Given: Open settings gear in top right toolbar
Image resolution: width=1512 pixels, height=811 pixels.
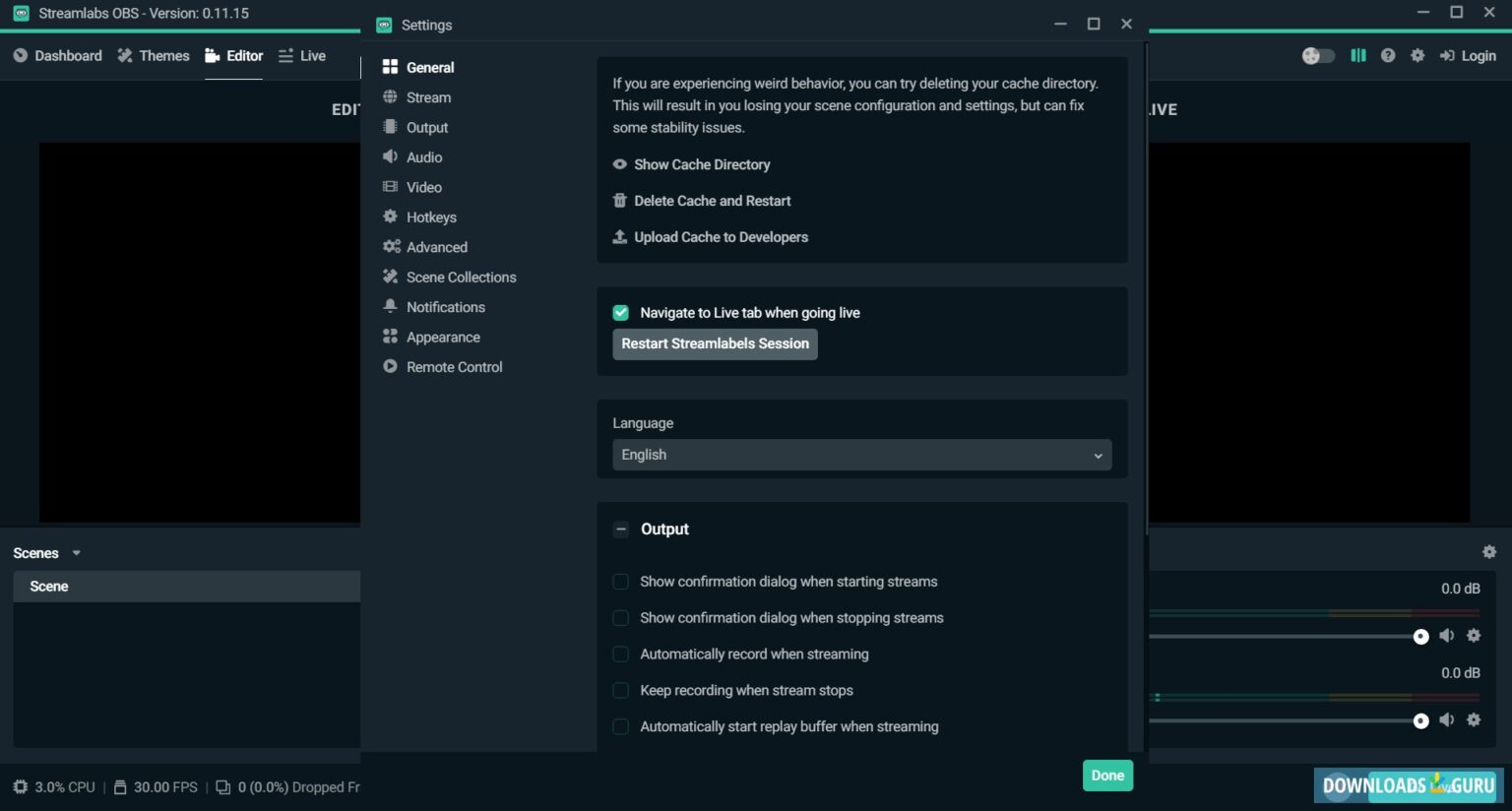Looking at the screenshot, I should tap(1417, 56).
